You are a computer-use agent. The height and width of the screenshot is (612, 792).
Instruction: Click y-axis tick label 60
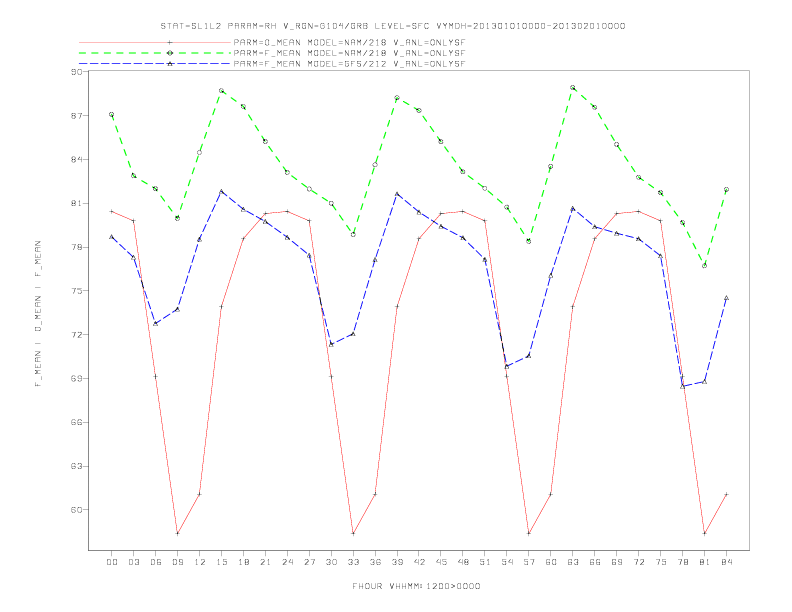(76, 510)
